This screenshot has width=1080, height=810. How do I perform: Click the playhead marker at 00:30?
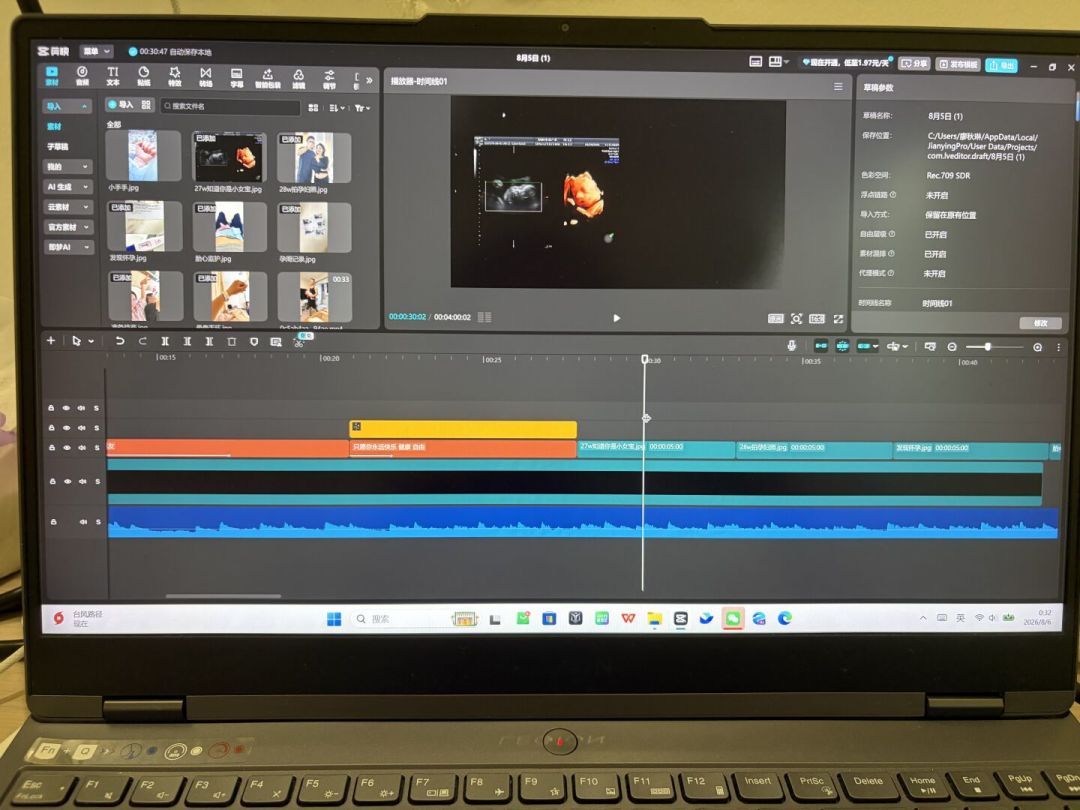(x=645, y=360)
